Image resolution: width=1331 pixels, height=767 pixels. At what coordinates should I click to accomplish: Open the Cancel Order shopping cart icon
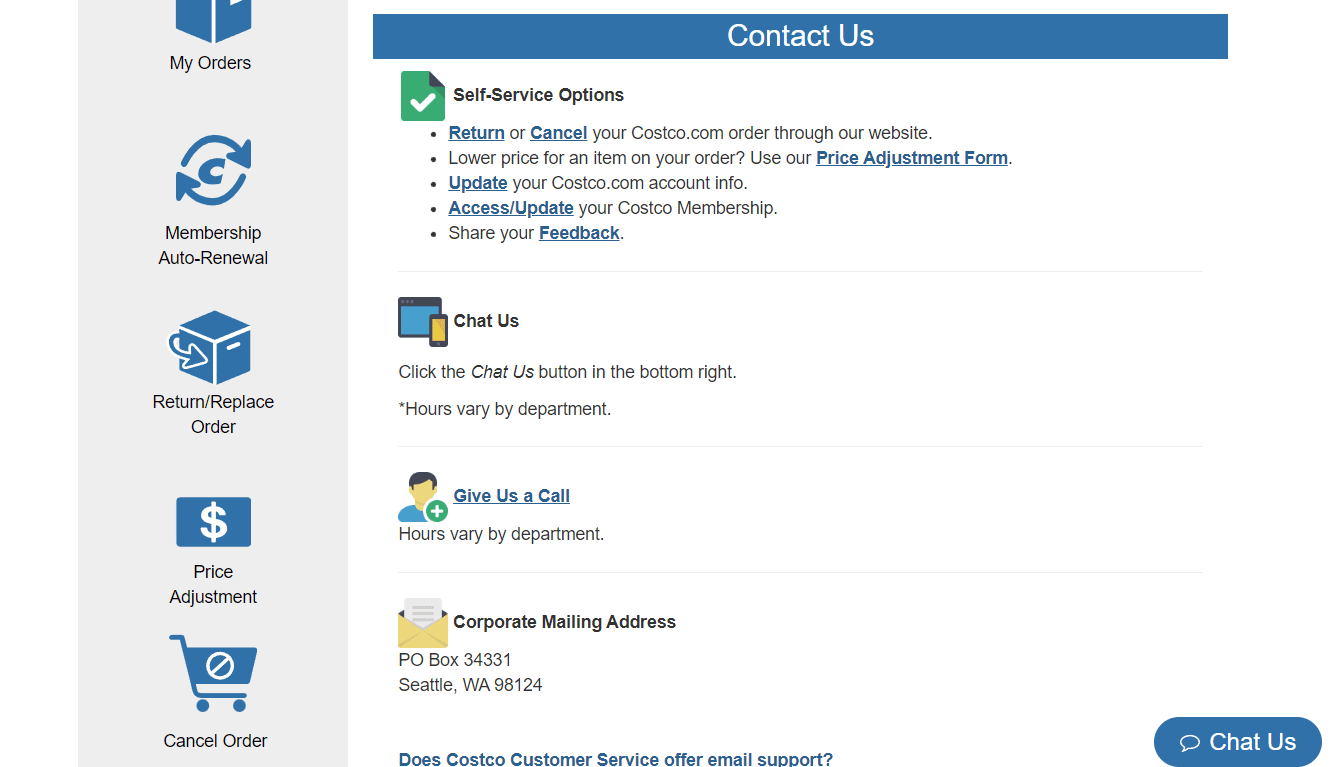click(213, 673)
